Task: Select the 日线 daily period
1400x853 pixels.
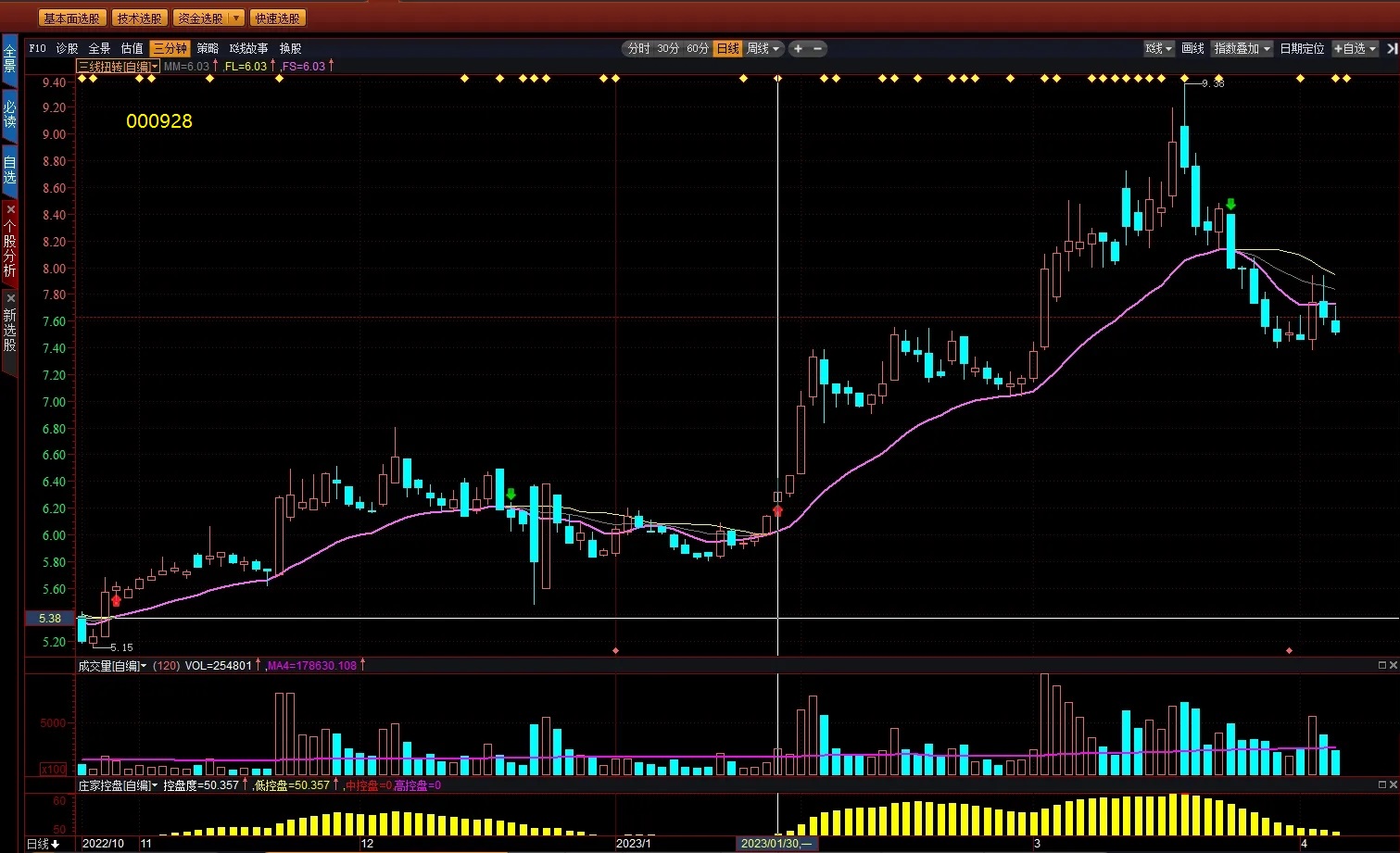Action: pos(727,48)
